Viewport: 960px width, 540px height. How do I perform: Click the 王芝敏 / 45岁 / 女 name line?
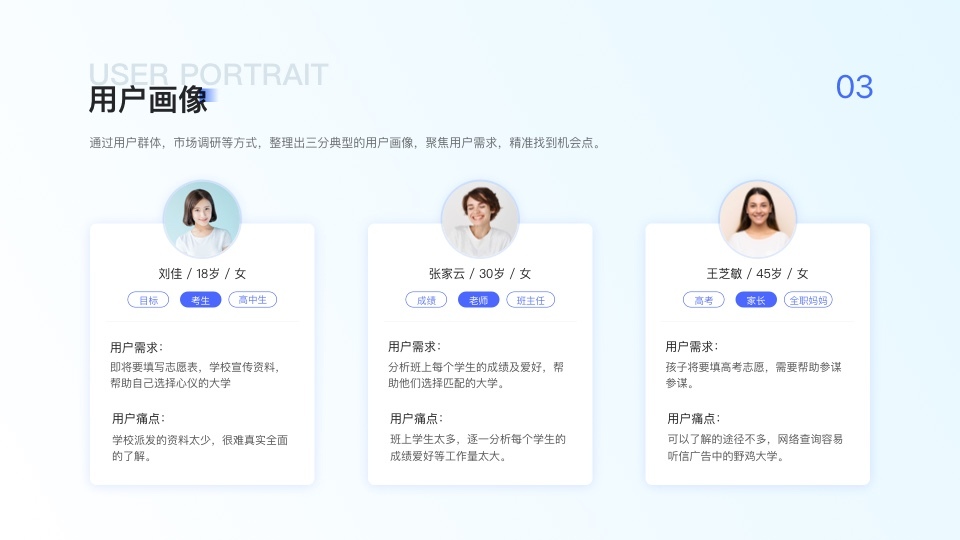pyautogui.click(x=757, y=274)
